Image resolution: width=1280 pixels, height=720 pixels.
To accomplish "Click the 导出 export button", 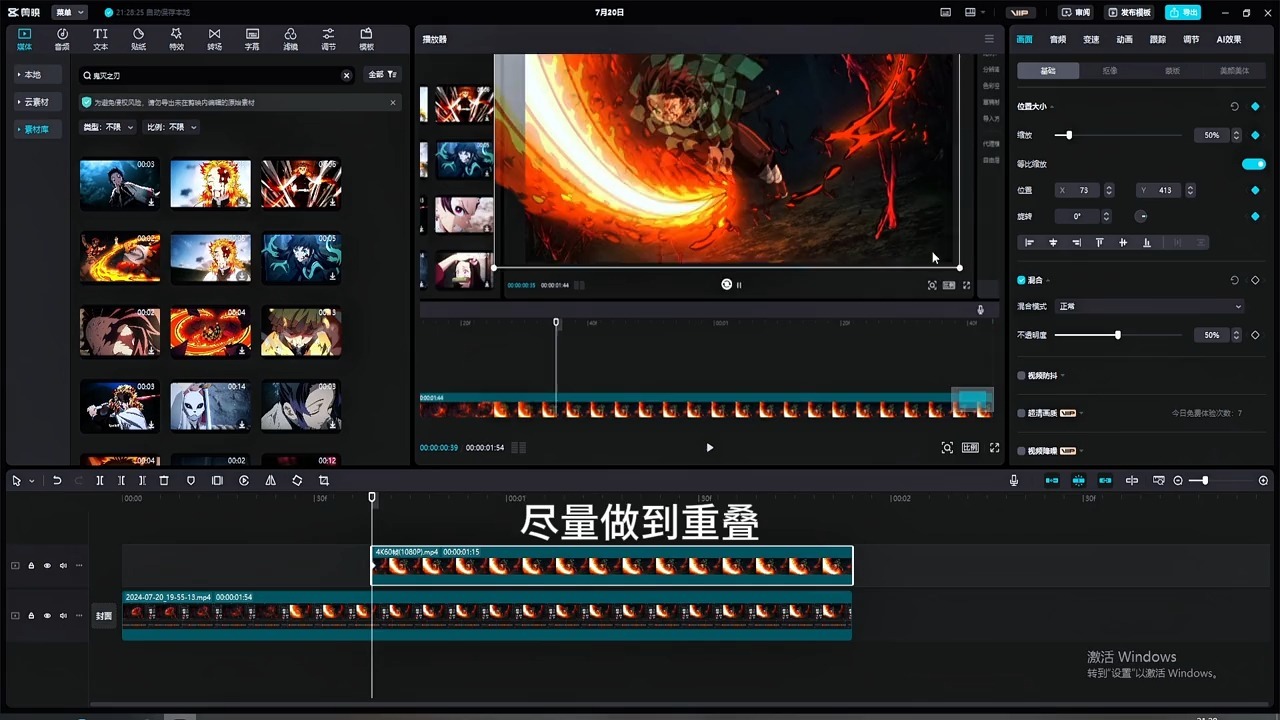I will coord(1183,12).
